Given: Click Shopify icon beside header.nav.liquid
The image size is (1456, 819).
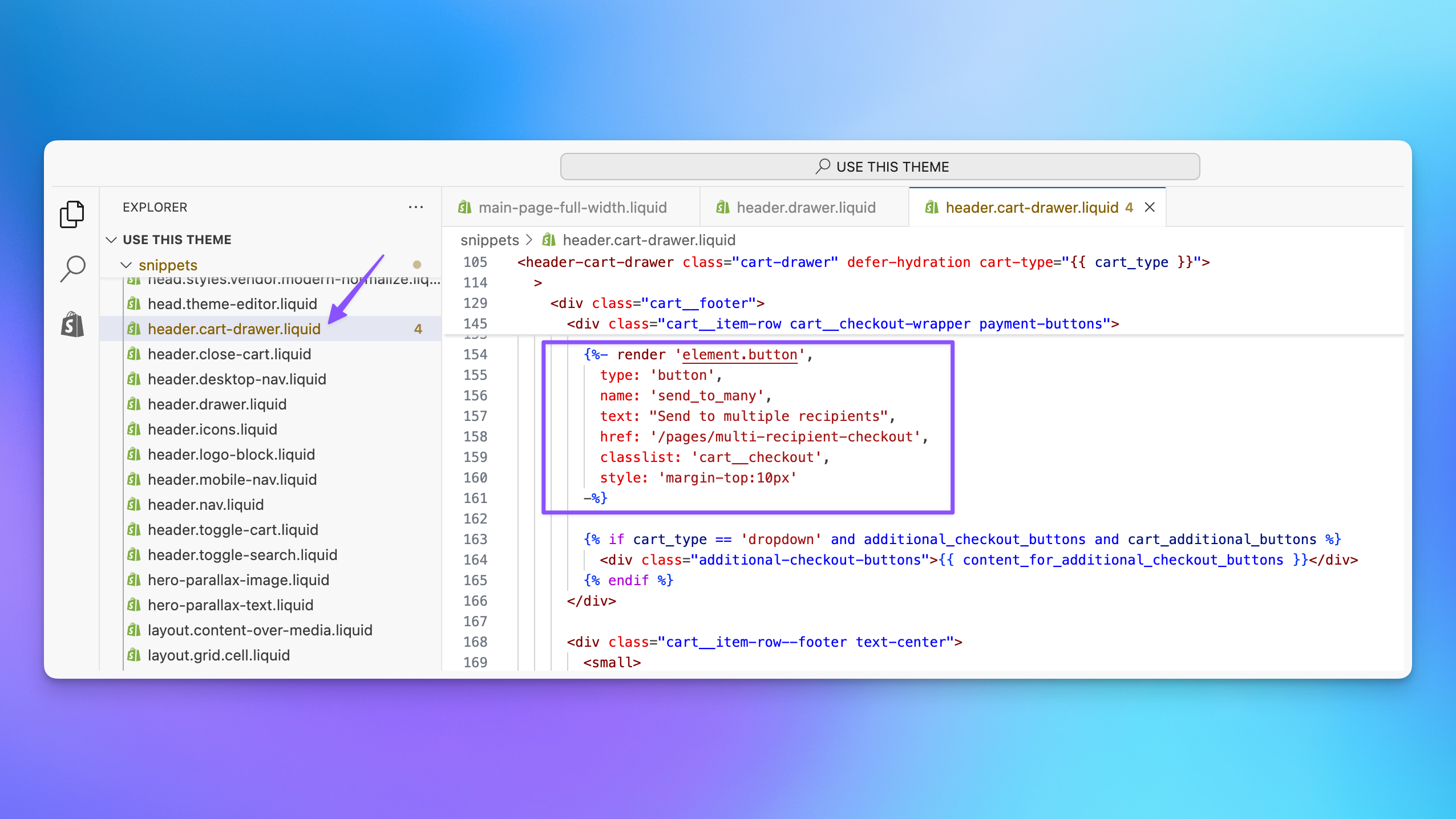Looking at the screenshot, I should click(x=134, y=504).
